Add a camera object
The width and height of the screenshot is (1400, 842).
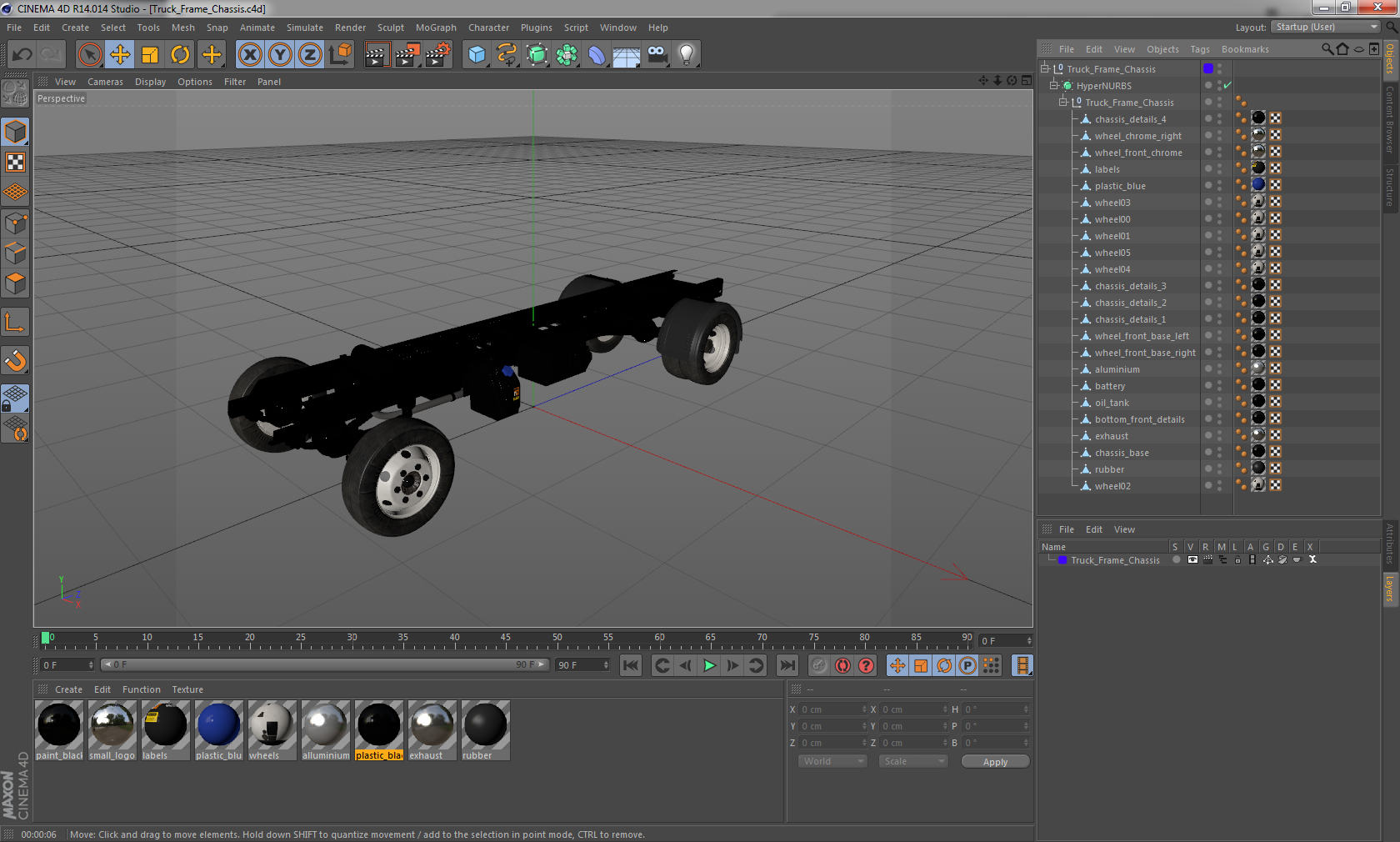(x=657, y=55)
